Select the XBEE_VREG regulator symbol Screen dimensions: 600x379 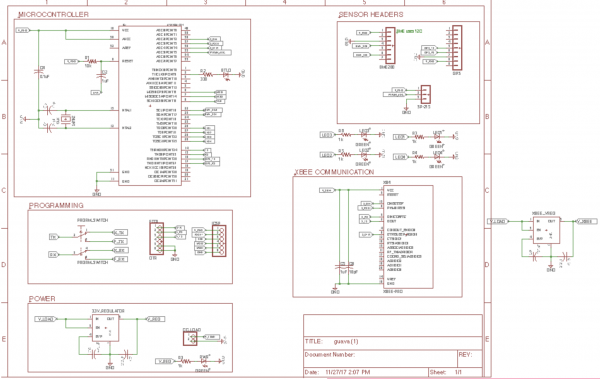[x=546, y=230]
